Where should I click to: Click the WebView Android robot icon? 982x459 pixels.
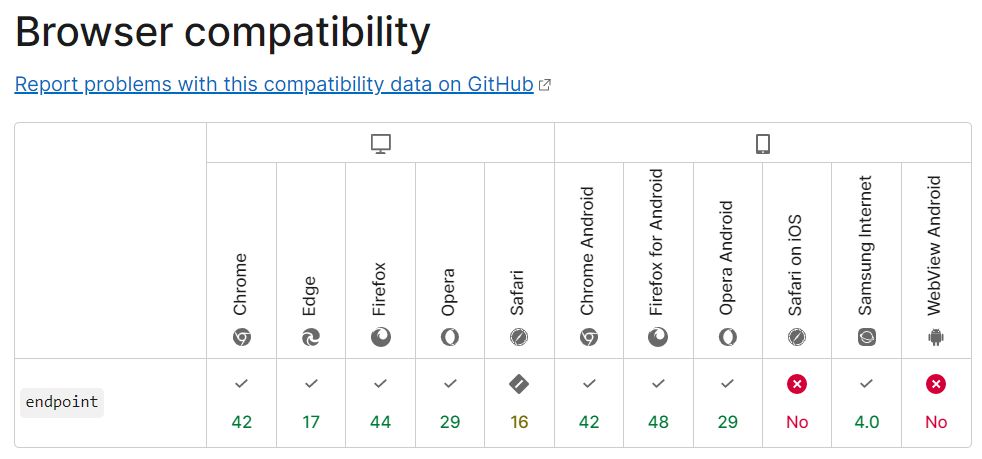coord(936,338)
